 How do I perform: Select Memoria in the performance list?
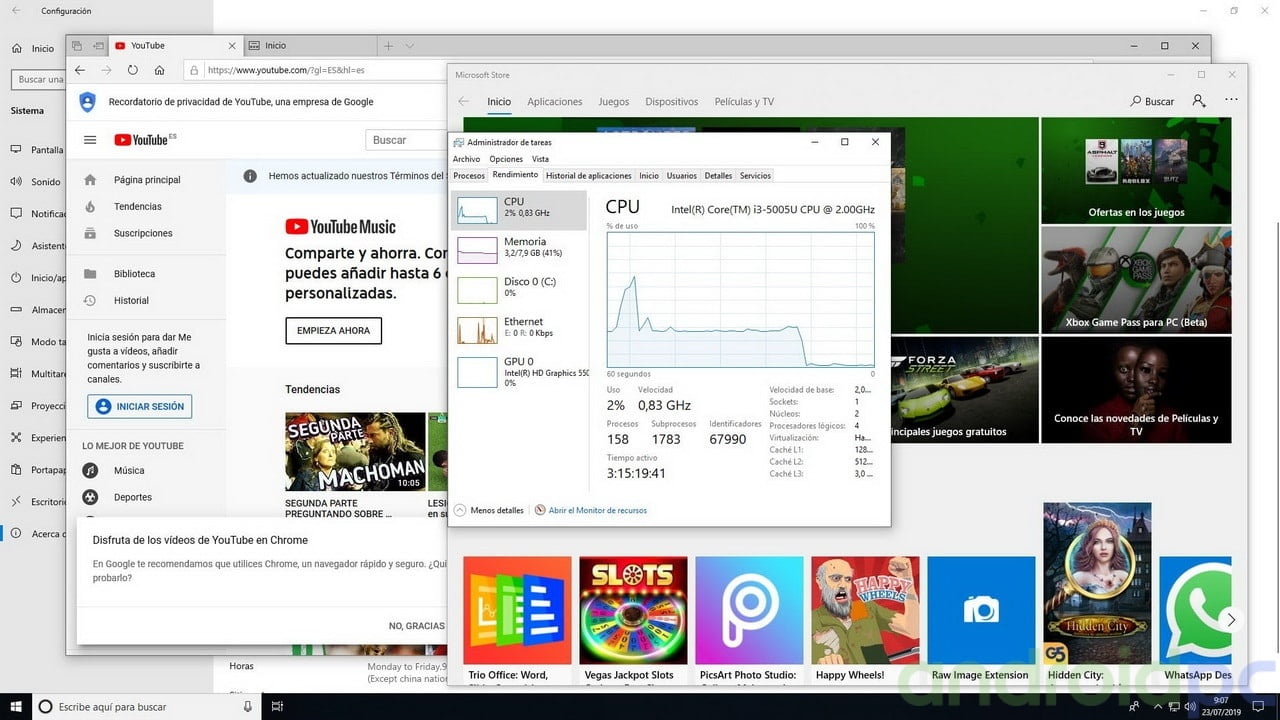pos(519,250)
